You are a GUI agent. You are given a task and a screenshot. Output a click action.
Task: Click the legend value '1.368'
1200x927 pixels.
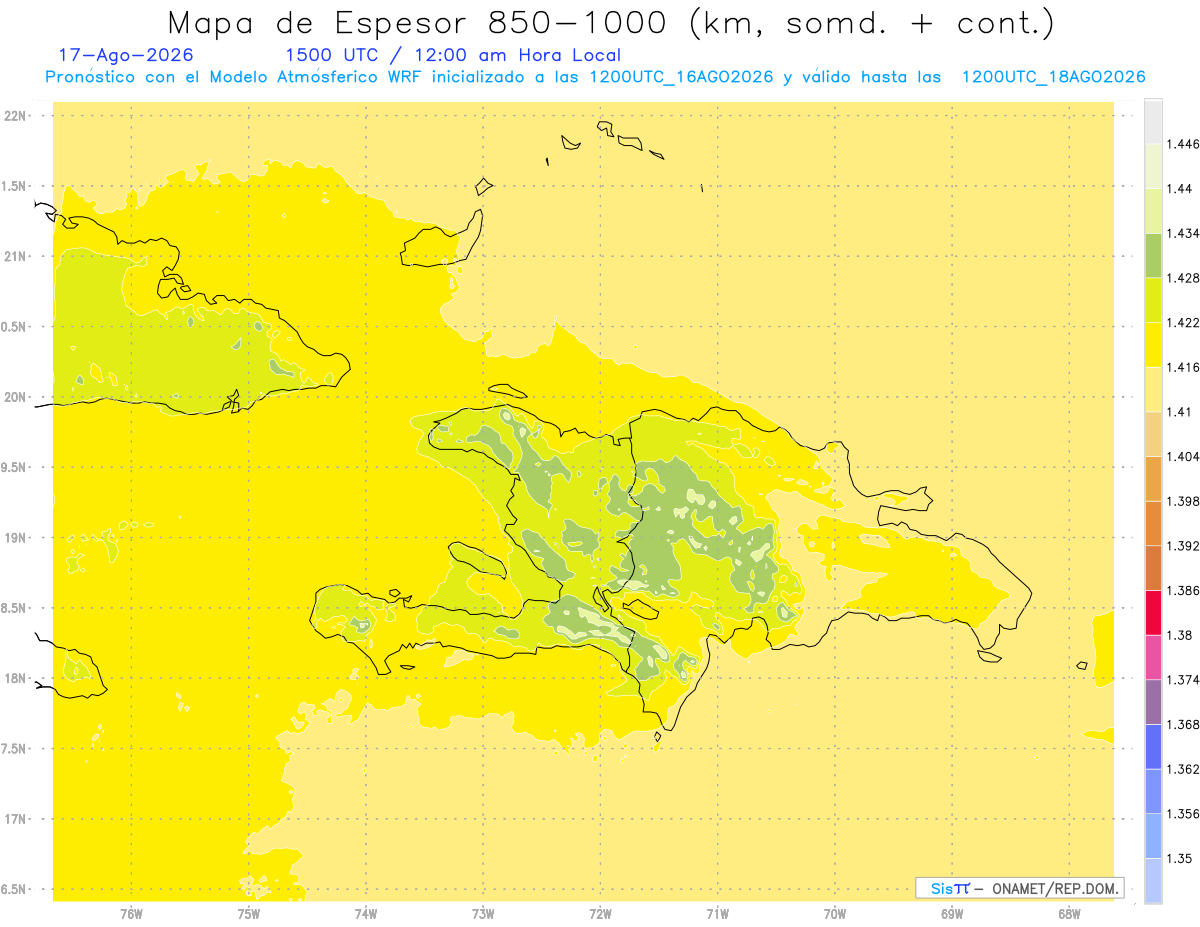(x=1184, y=725)
